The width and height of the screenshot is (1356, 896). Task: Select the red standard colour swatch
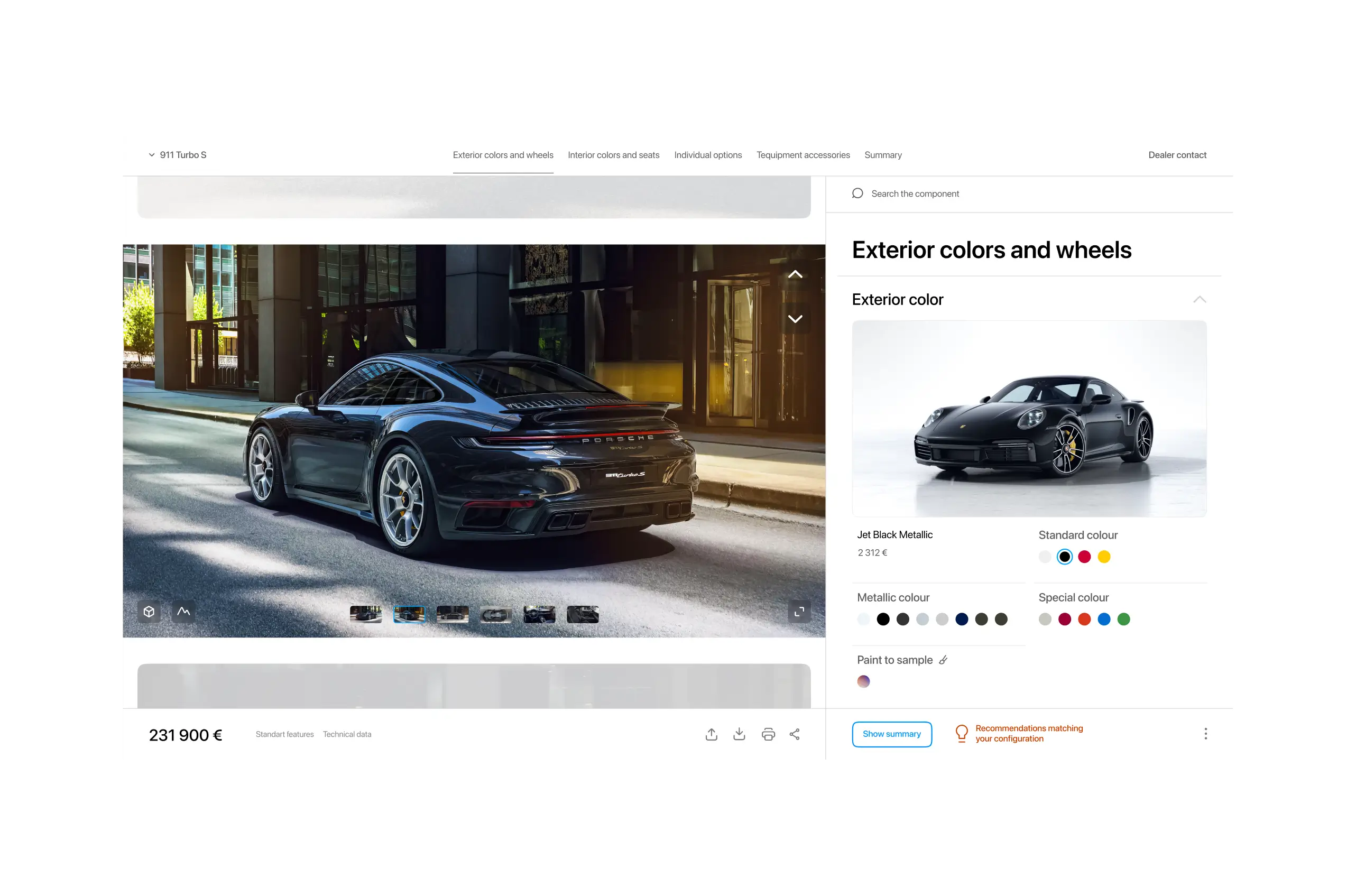point(1084,557)
